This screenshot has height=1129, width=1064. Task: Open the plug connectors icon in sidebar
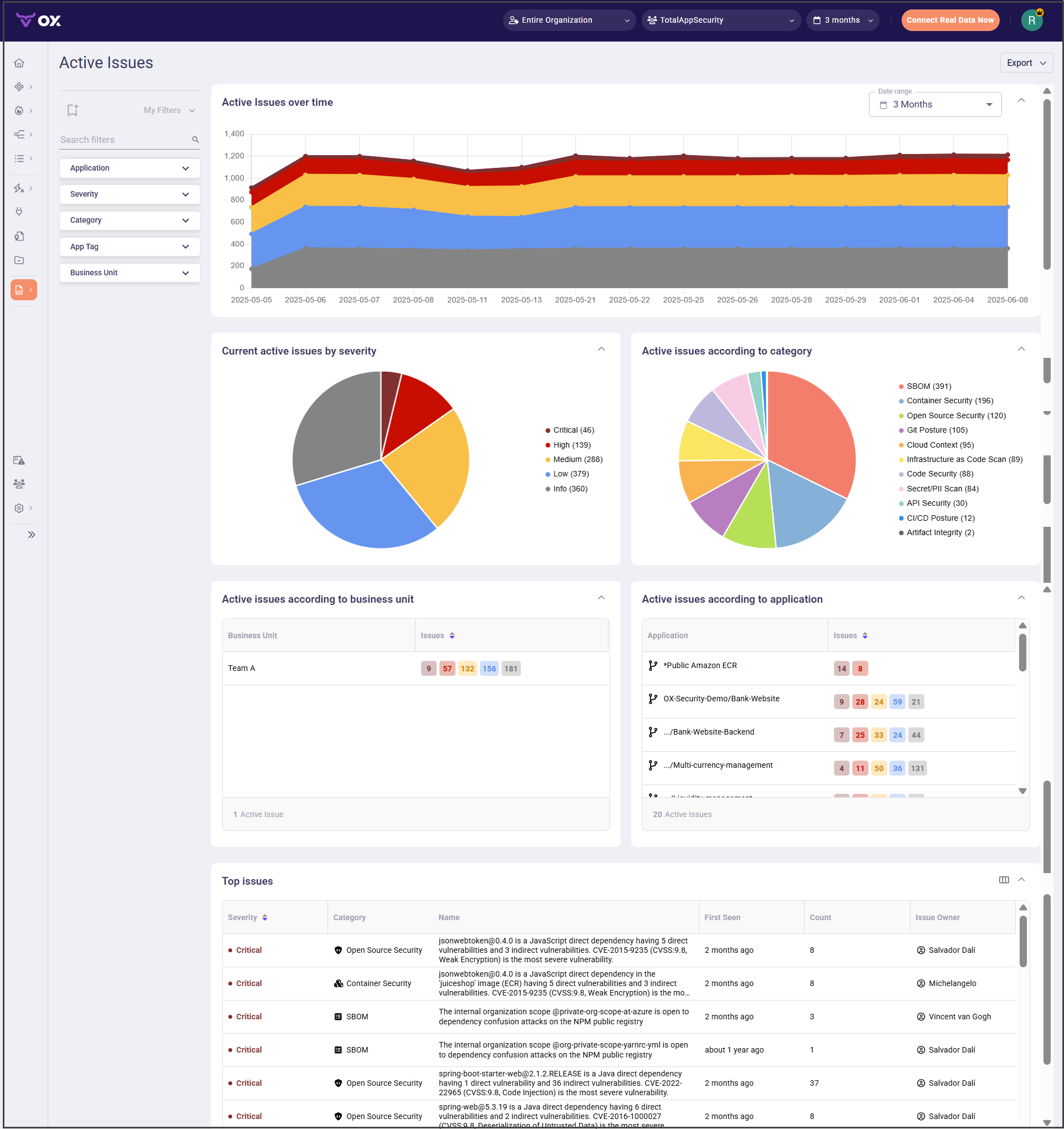[19, 212]
